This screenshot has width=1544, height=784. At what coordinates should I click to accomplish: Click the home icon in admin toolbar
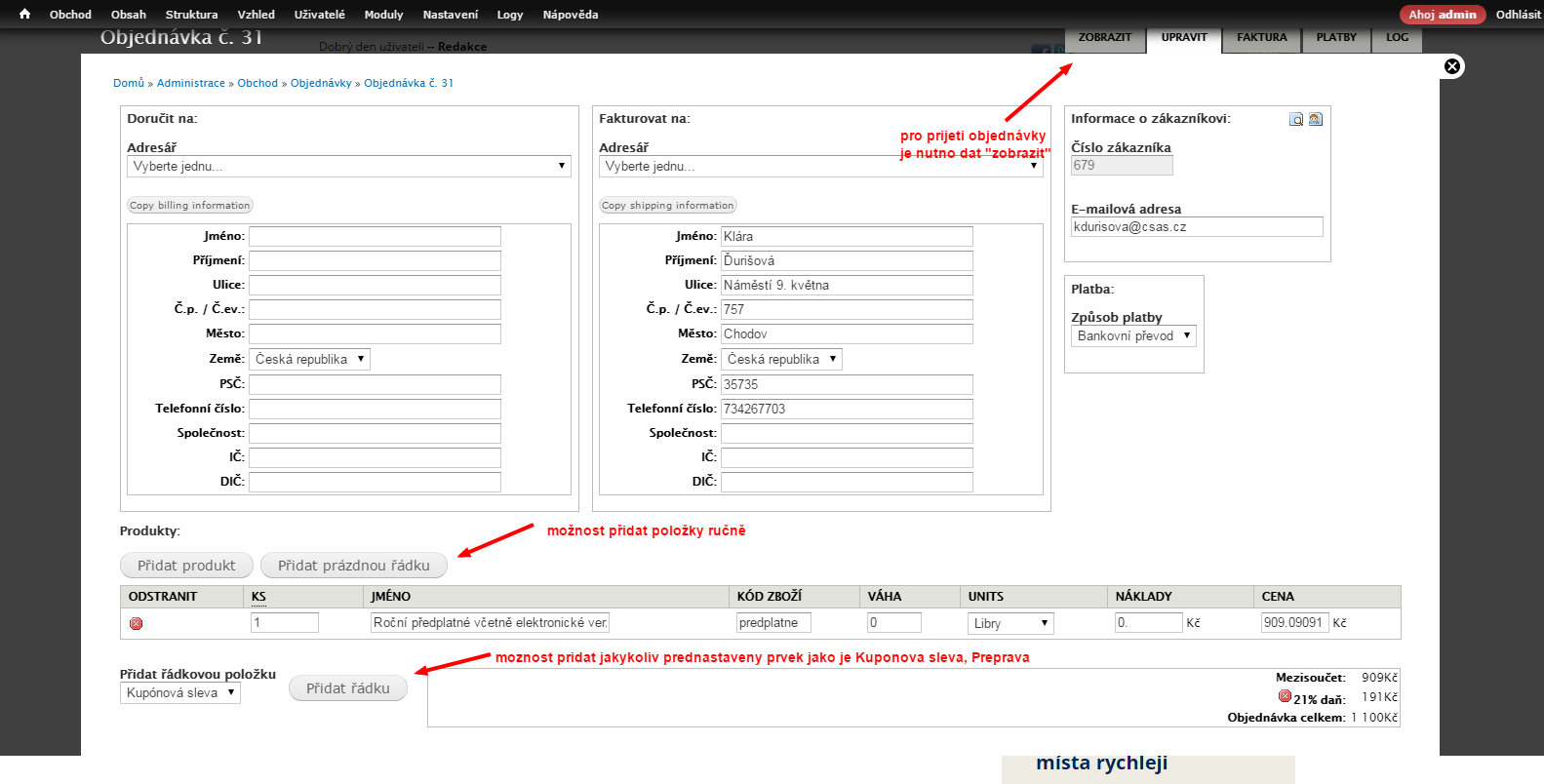pos(24,14)
